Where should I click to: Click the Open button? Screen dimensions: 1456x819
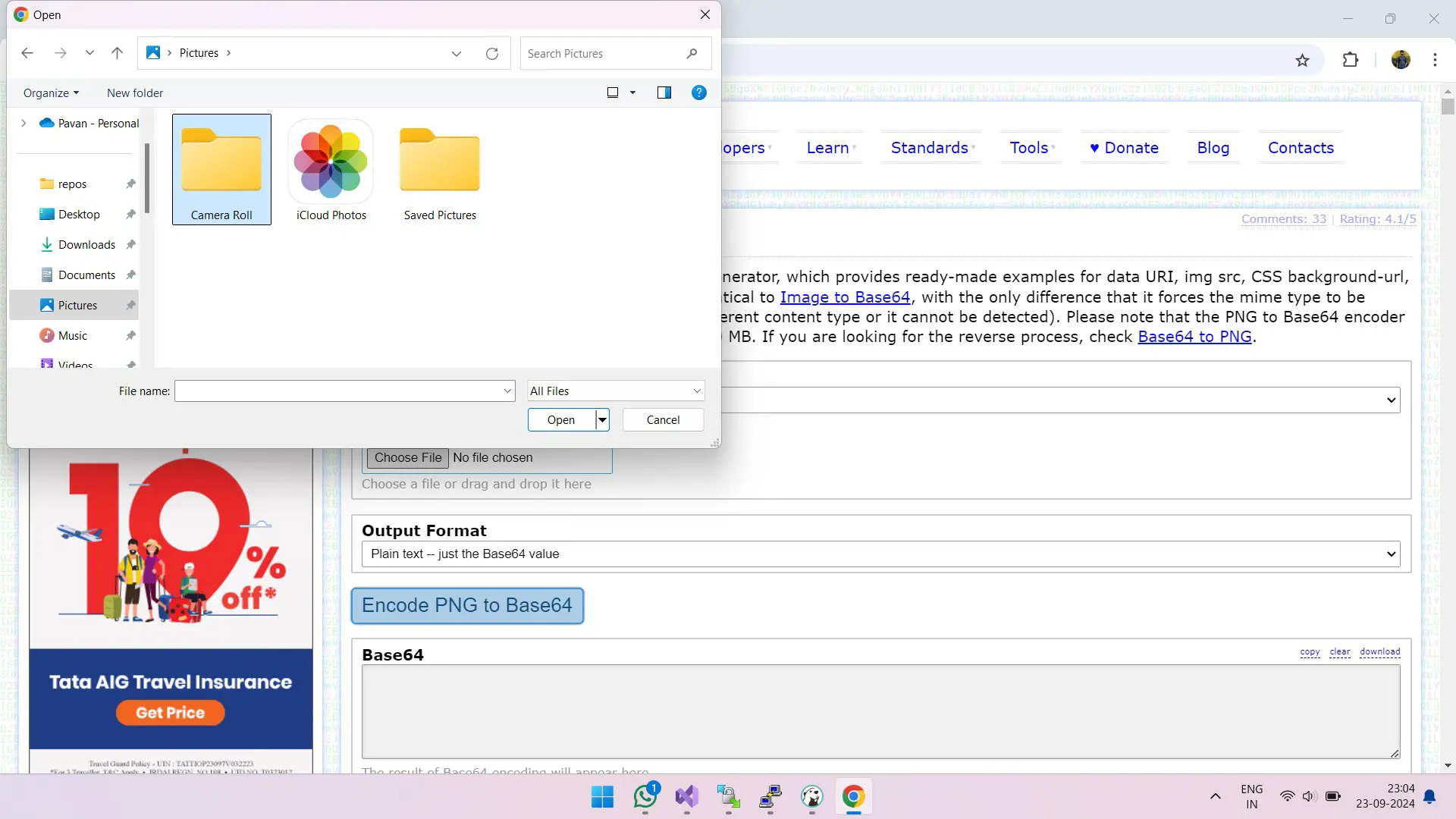tap(561, 420)
